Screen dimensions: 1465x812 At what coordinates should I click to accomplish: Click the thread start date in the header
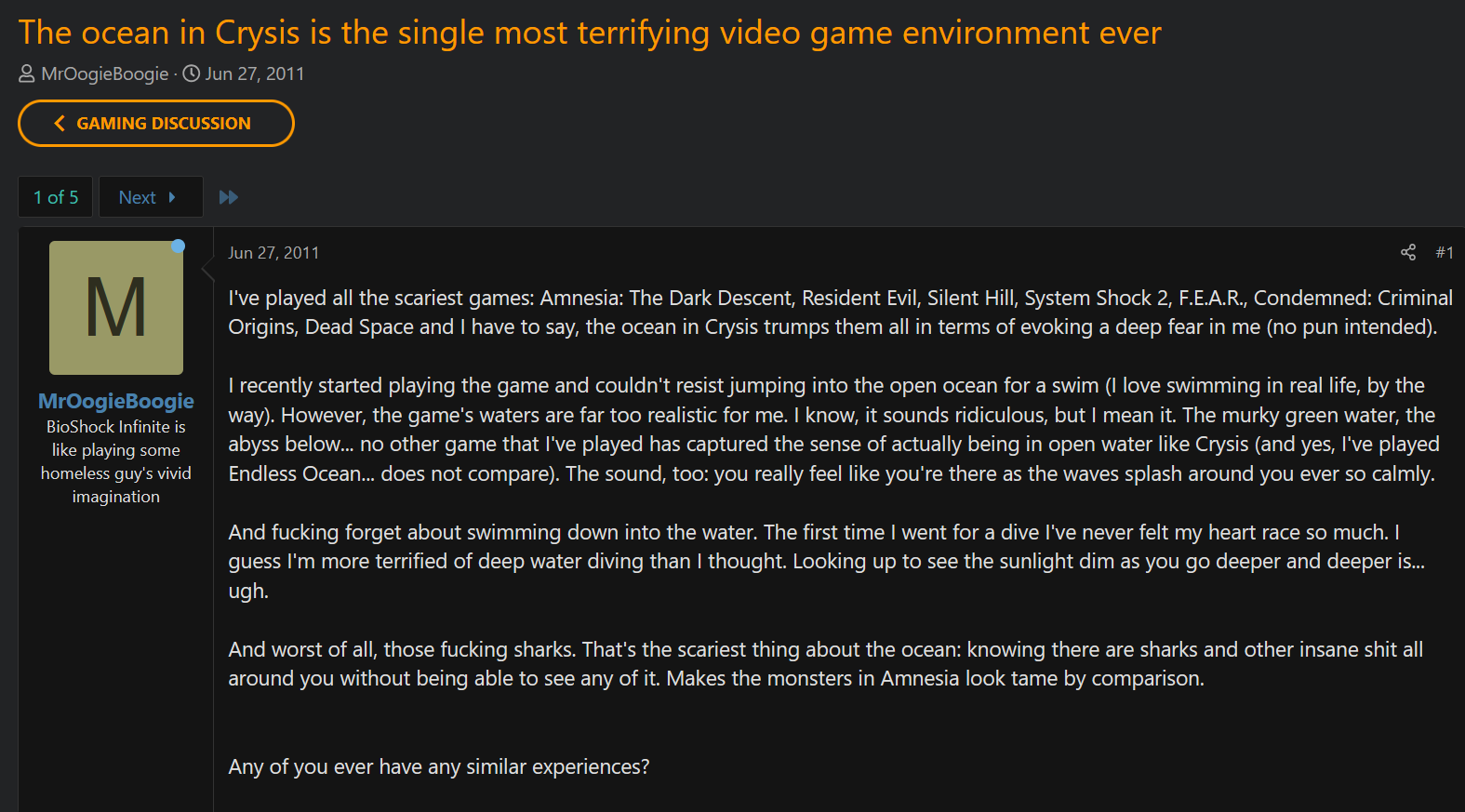pyautogui.click(x=255, y=73)
